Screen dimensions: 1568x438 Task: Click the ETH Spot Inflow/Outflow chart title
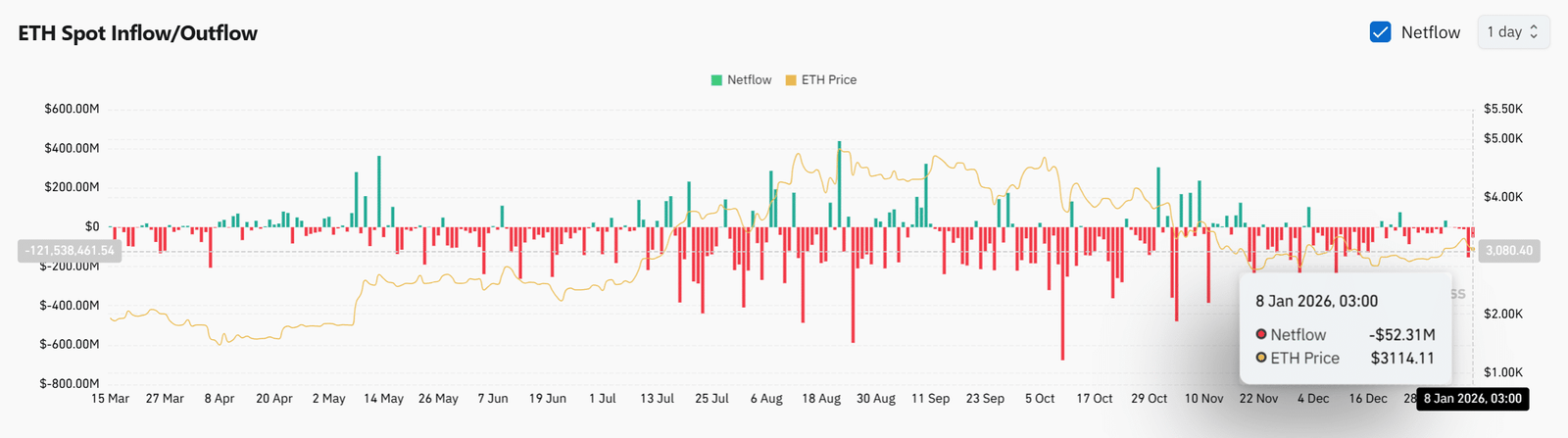pos(138,33)
